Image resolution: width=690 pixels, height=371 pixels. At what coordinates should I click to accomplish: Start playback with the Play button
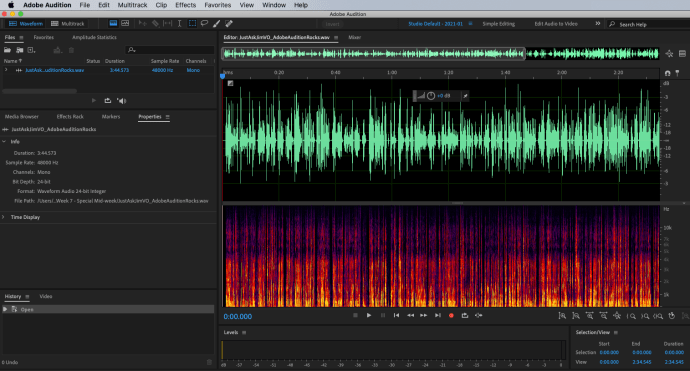pos(369,316)
